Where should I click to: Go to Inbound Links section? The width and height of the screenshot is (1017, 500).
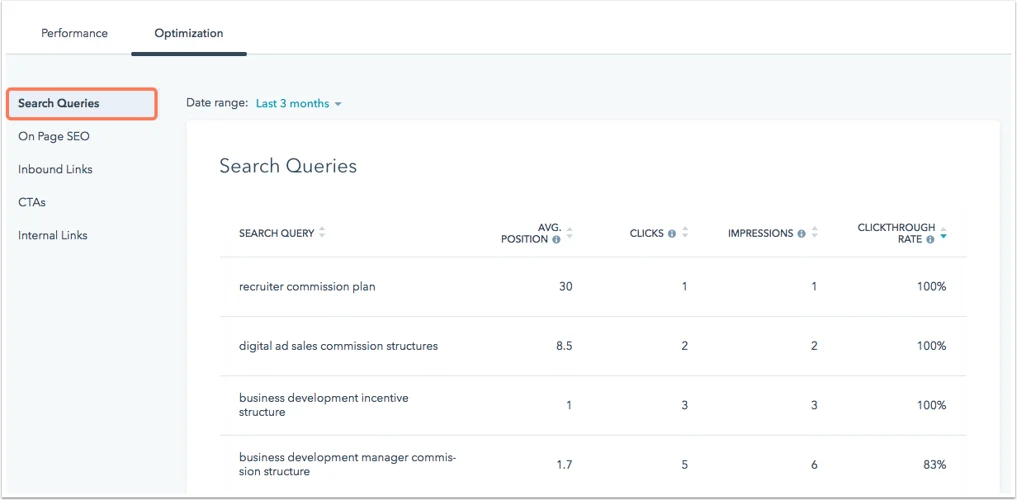[55, 169]
